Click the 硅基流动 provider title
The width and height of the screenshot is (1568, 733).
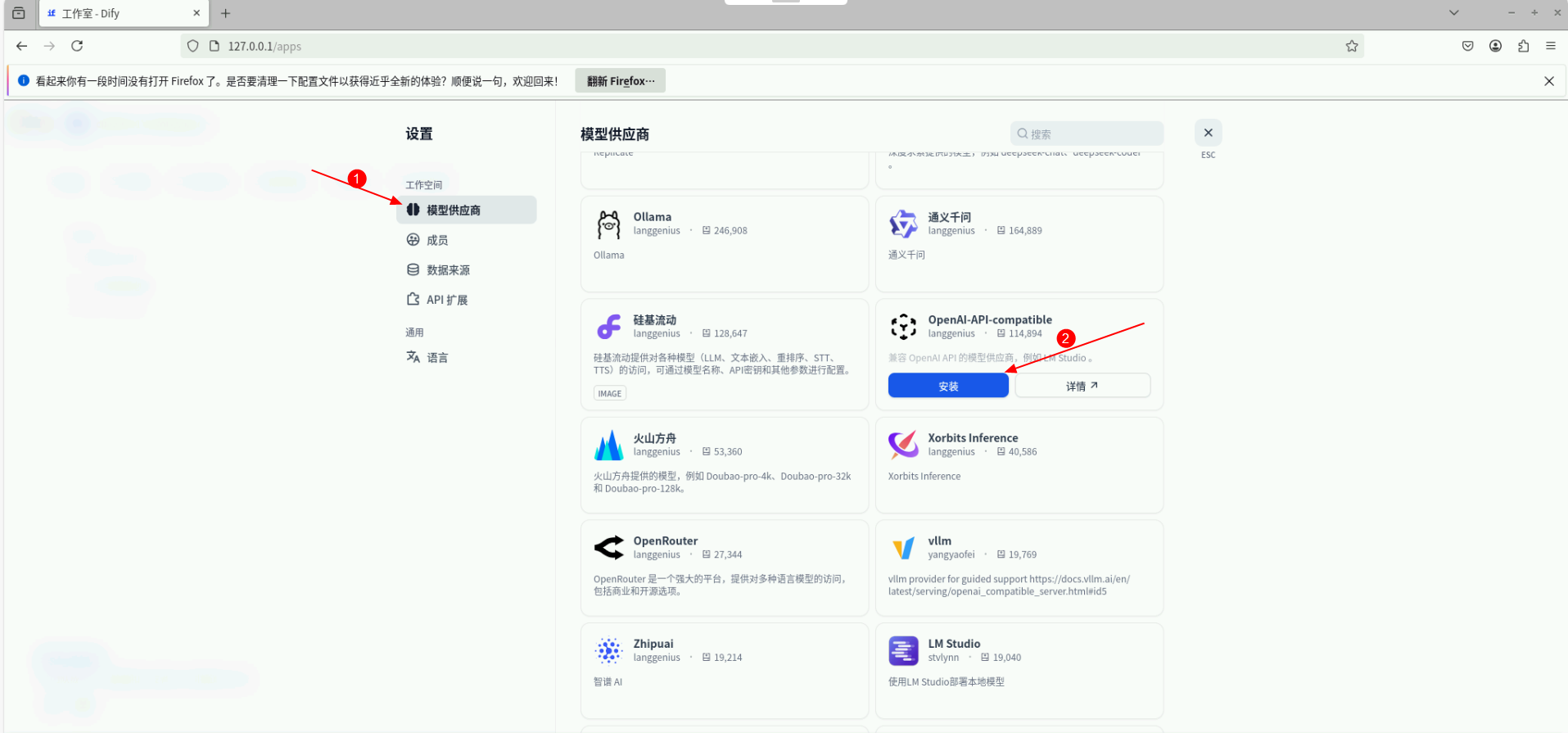point(654,319)
